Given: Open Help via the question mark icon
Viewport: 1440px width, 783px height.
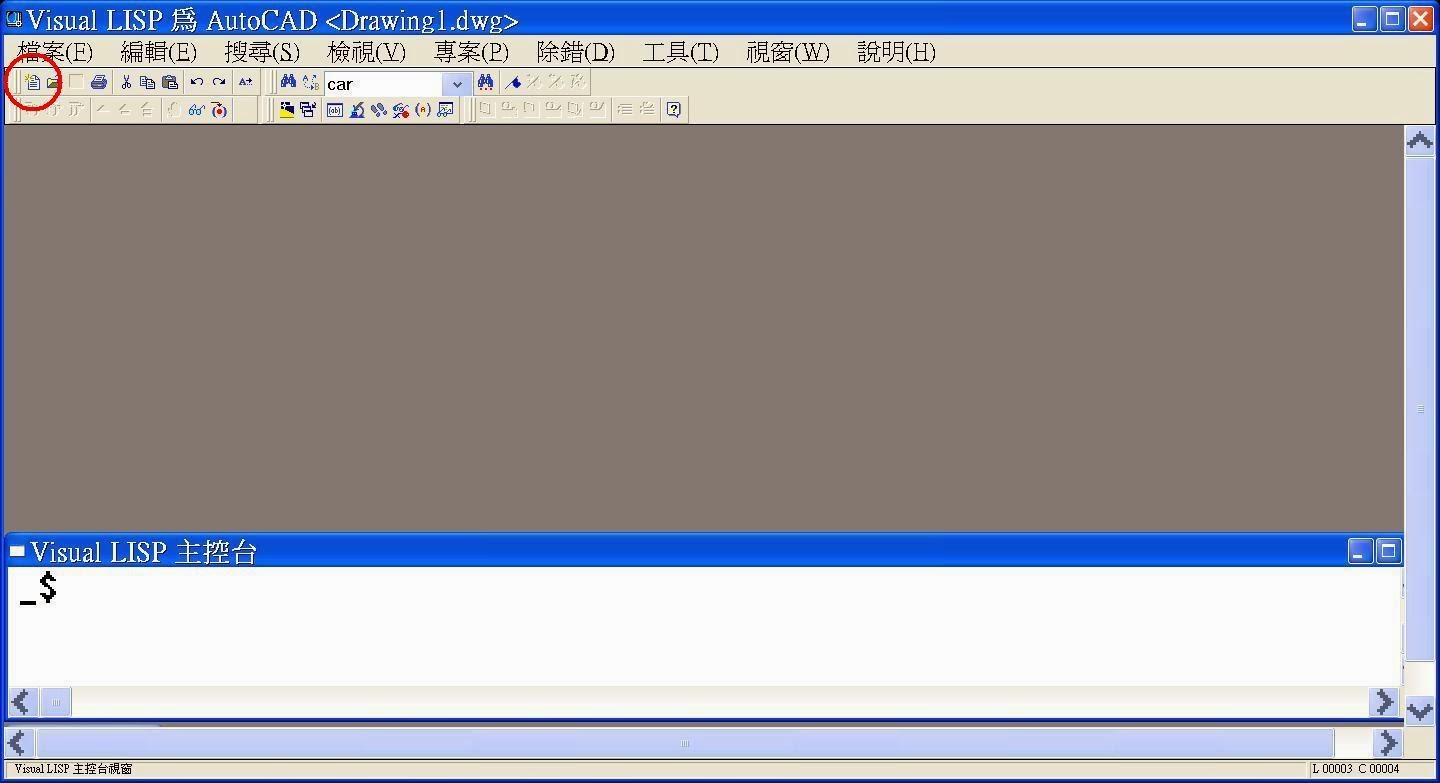Looking at the screenshot, I should 673,110.
